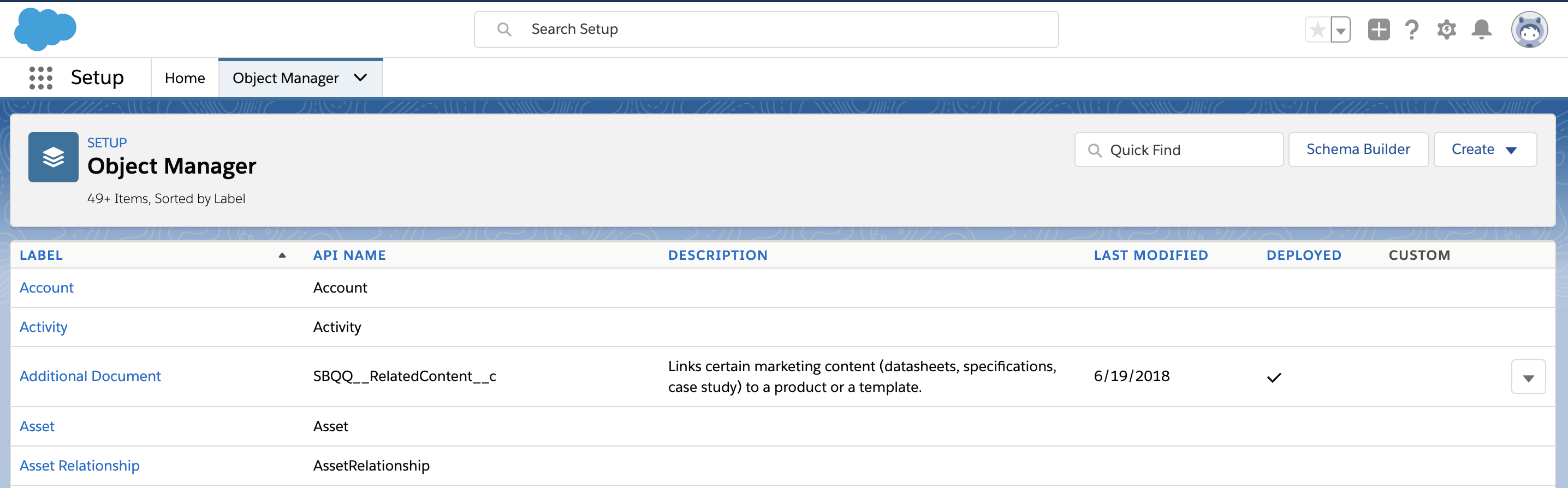
Task: Click the SETUP breadcrumb label
Action: (106, 143)
